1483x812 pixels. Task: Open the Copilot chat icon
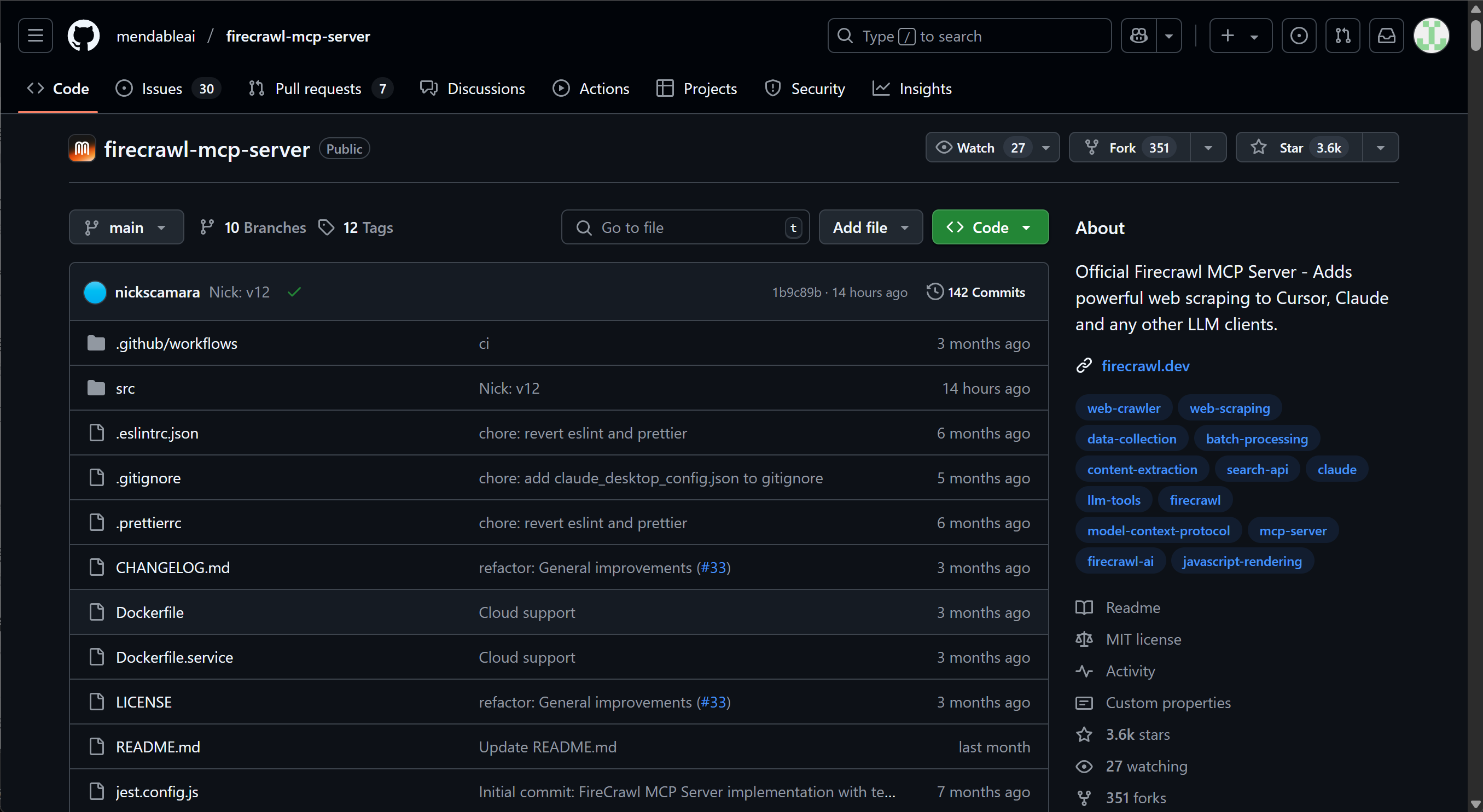pyautogui.click(x=1139, y=36)
